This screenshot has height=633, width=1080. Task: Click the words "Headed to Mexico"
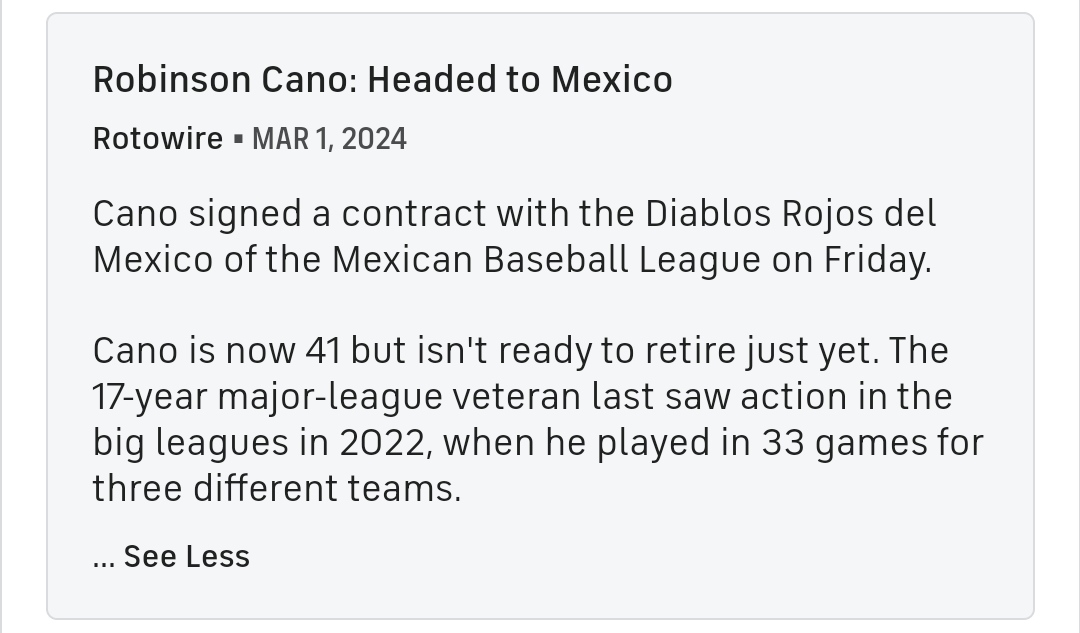coord(520,79)
